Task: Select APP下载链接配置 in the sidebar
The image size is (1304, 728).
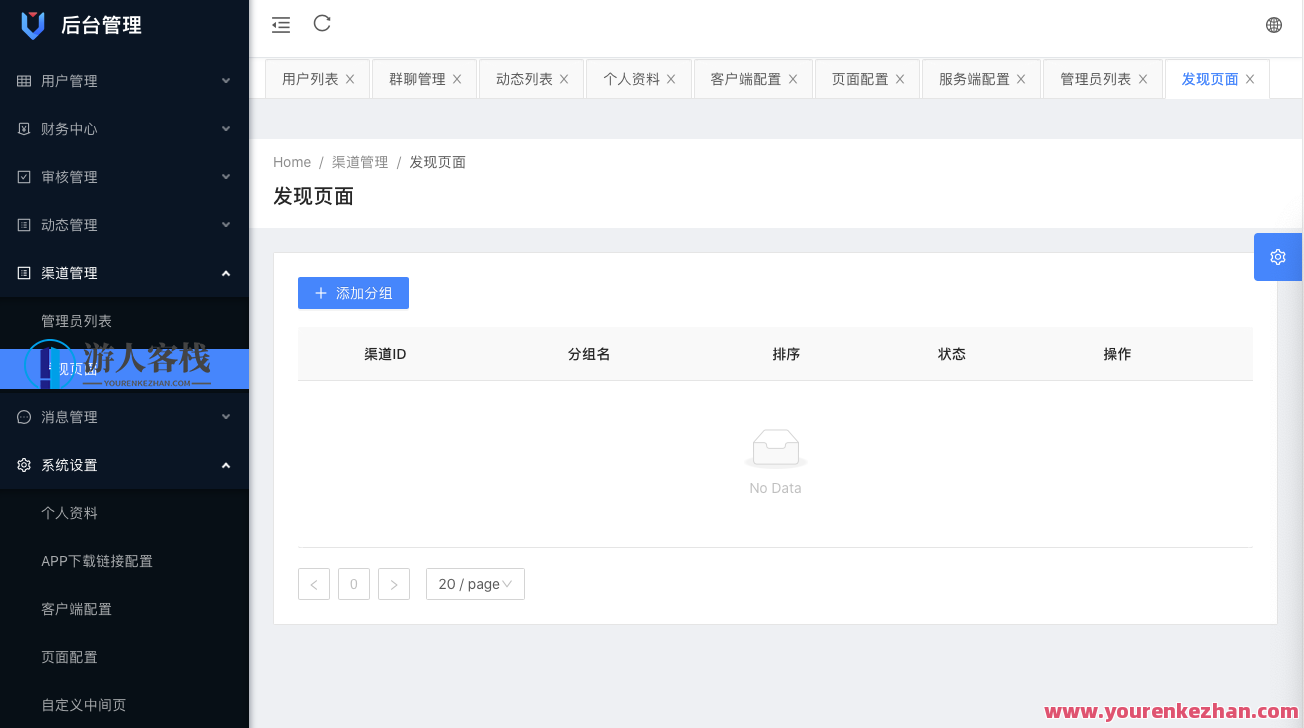Action: tap(96, 561)
